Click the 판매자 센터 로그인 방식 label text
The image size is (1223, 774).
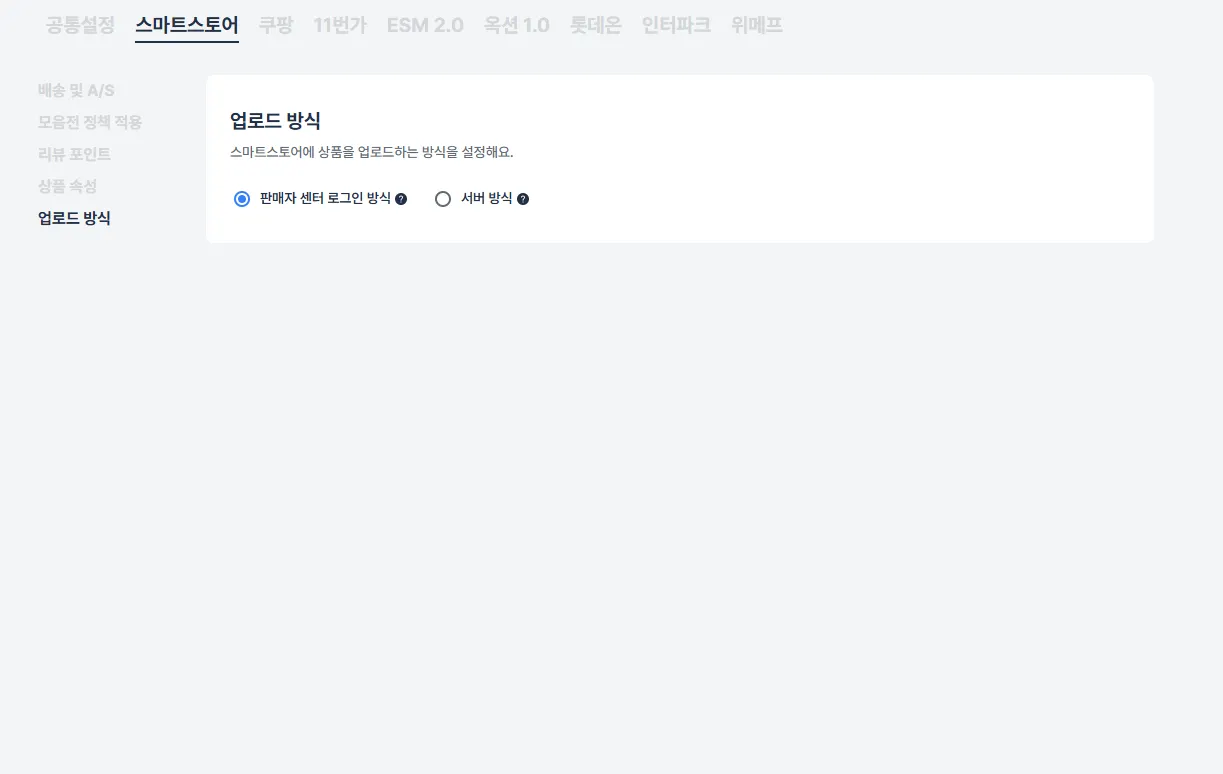pos(325,199)
